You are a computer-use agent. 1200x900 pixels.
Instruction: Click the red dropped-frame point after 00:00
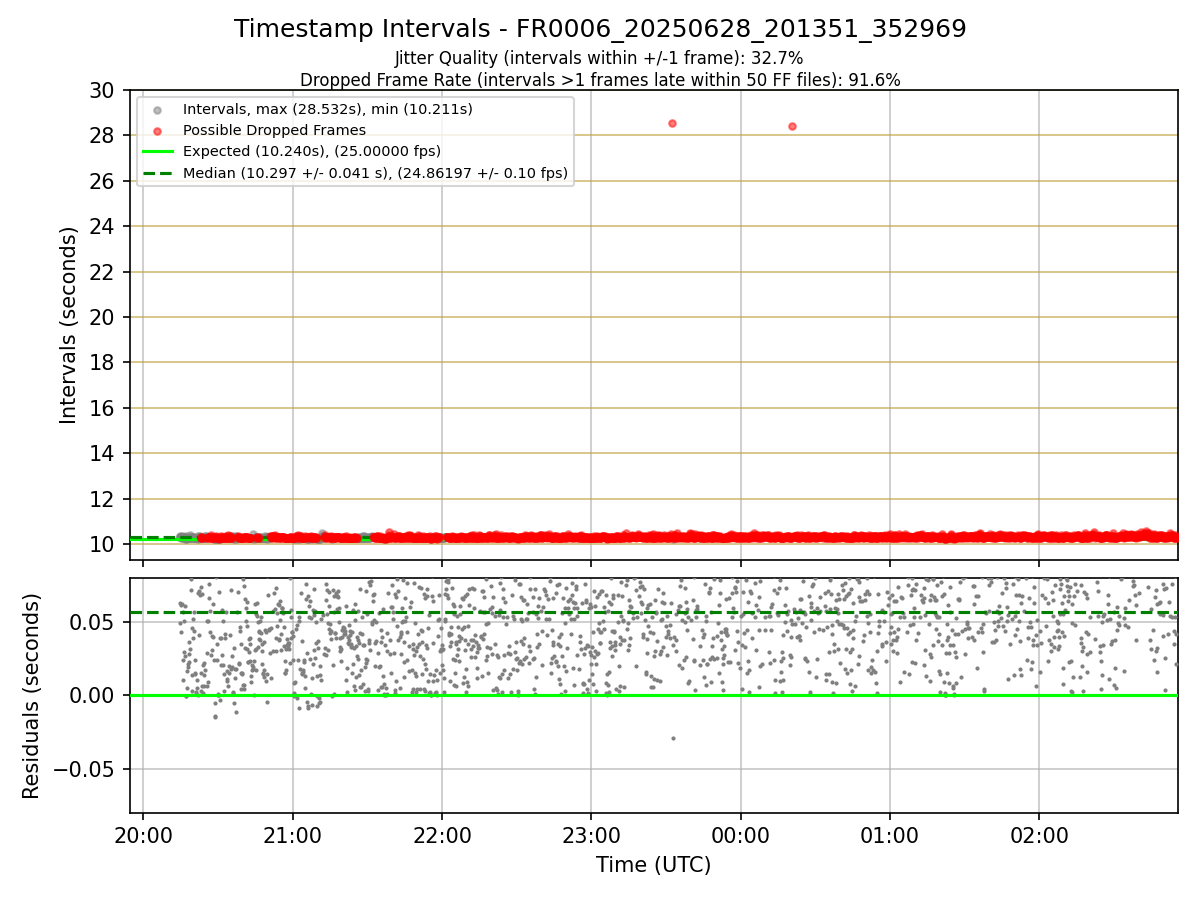[792, 126]
